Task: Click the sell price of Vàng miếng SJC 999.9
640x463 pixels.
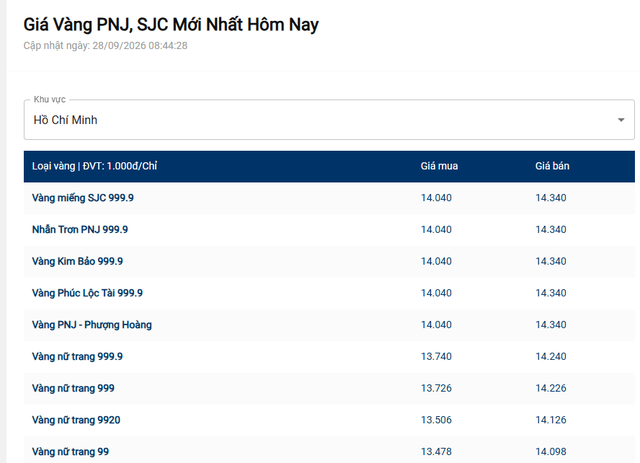Action: tap(551, 198)
